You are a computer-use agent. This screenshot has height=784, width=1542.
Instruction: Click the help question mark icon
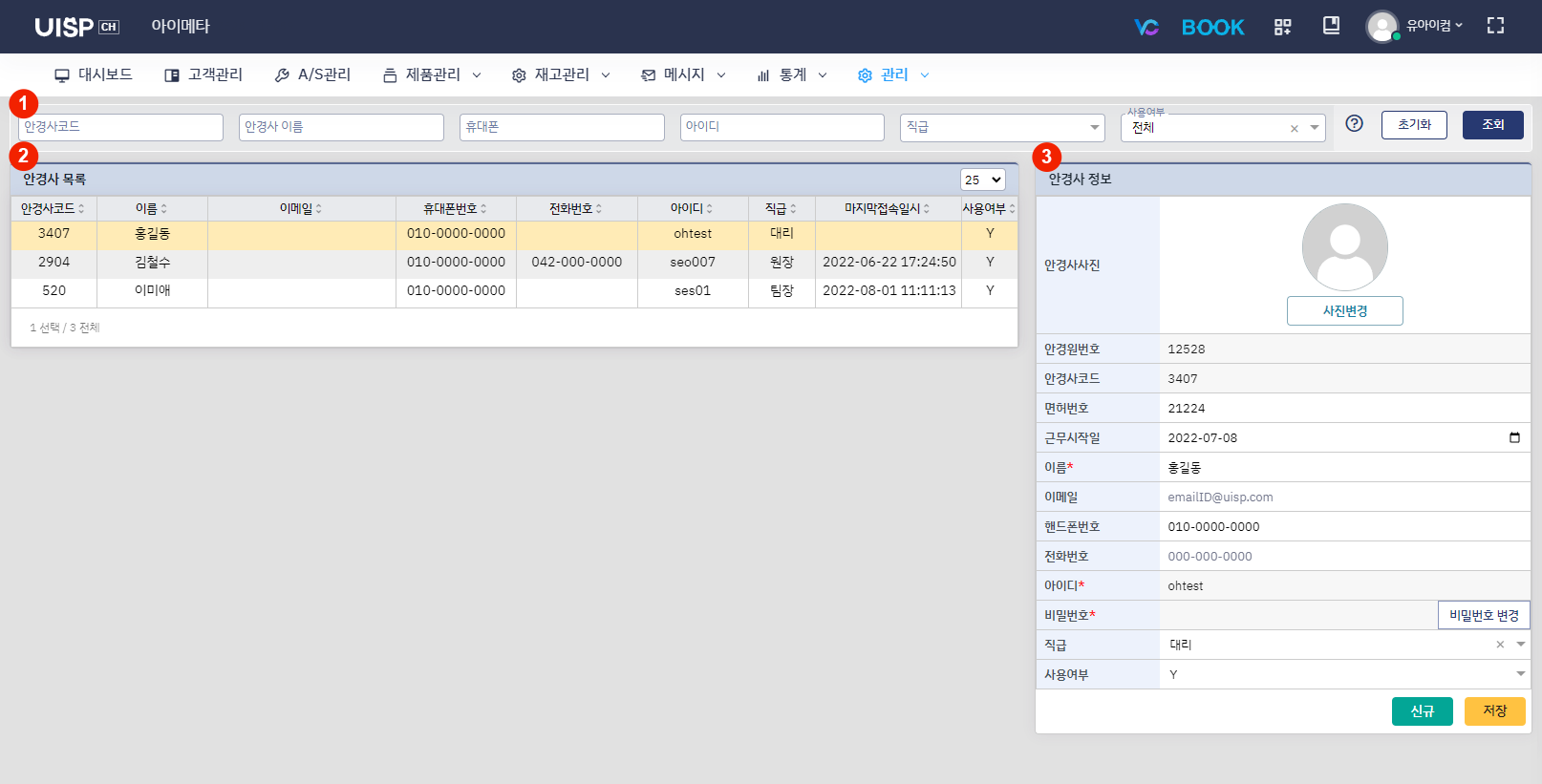1354,123
